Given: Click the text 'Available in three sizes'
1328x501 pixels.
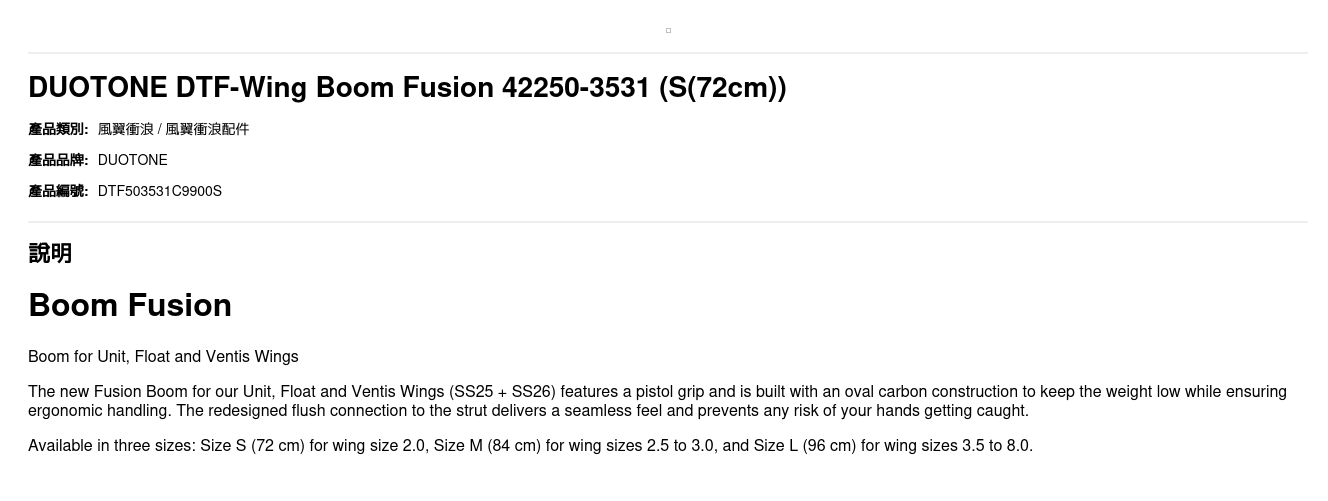Looking at the screenshot, I should coord(110,446).
